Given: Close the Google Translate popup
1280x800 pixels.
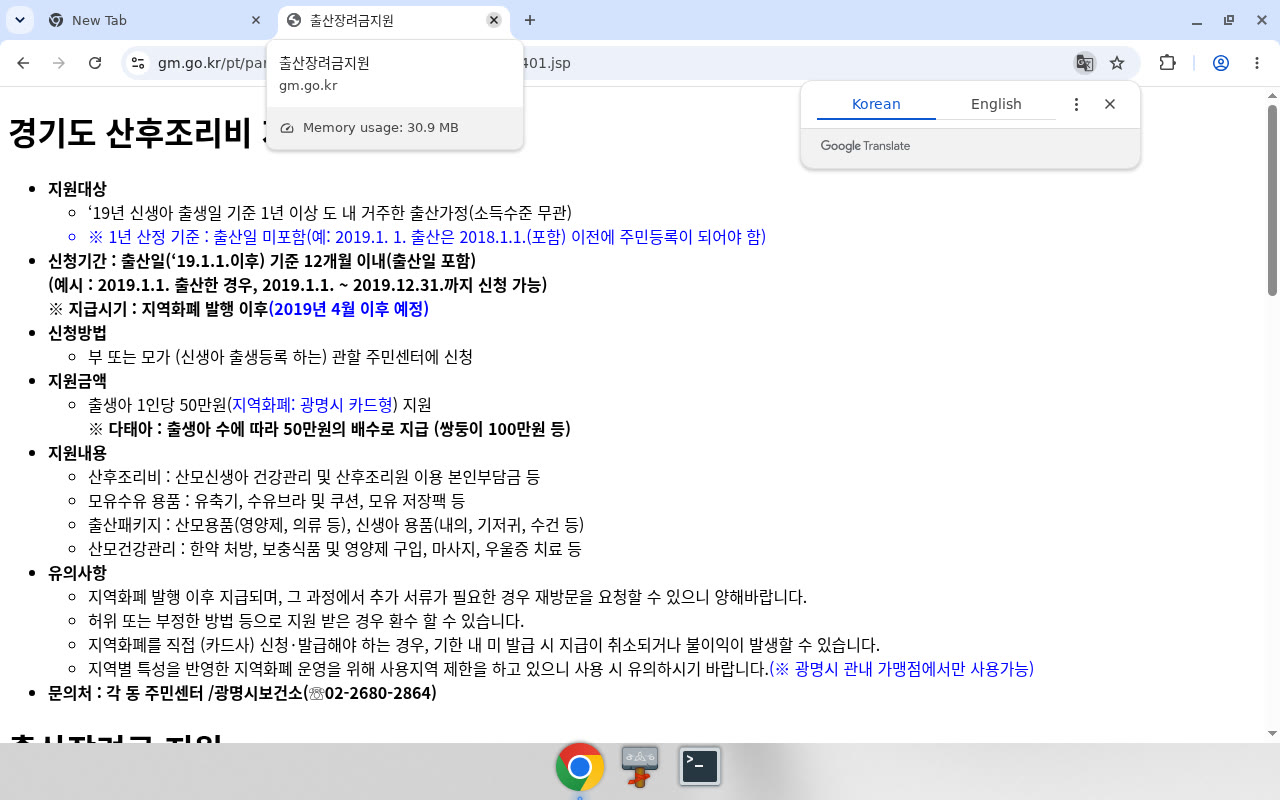Looking at the screenshot, I should [1110, 104].
